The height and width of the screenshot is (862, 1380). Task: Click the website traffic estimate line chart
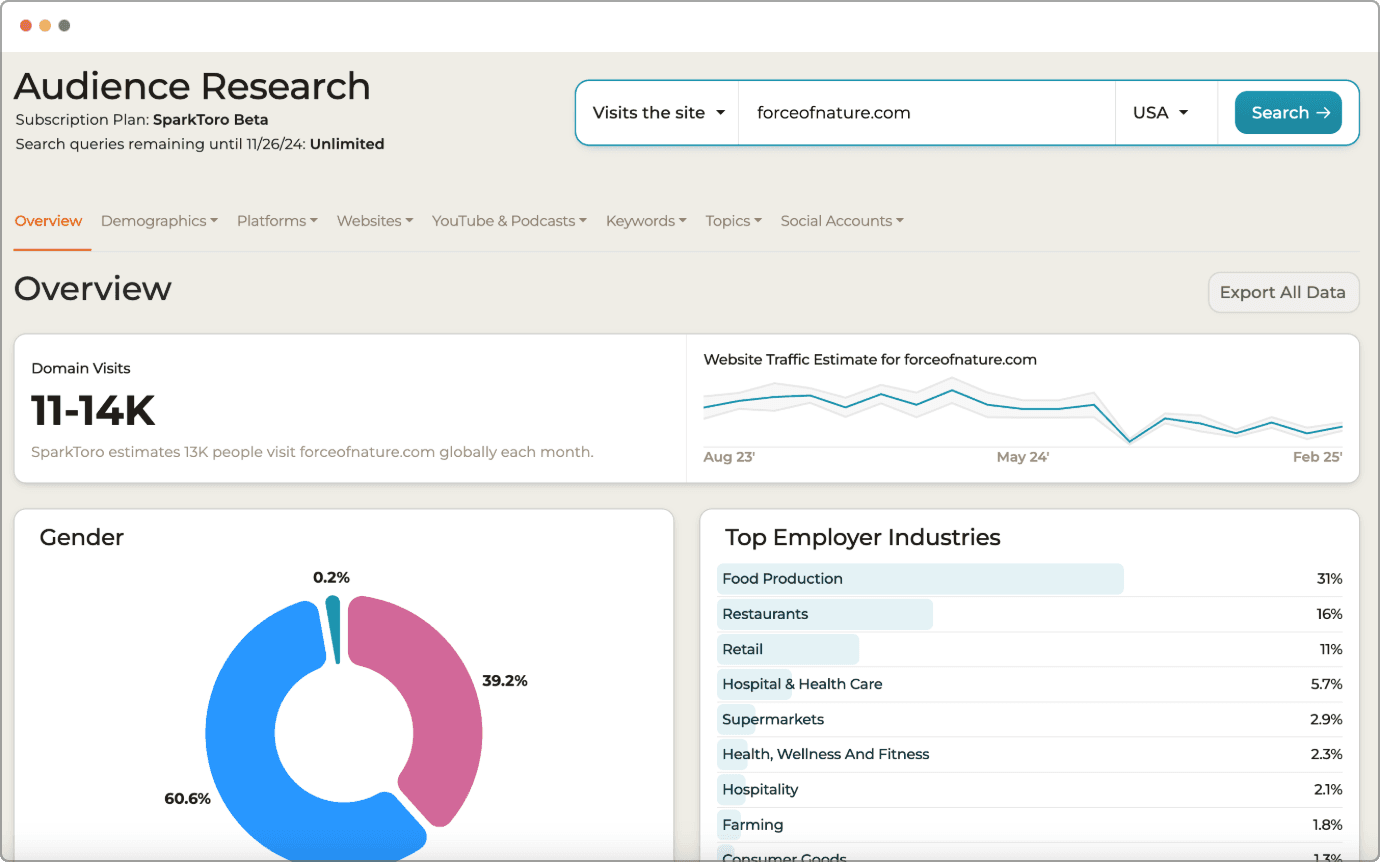1022,410
